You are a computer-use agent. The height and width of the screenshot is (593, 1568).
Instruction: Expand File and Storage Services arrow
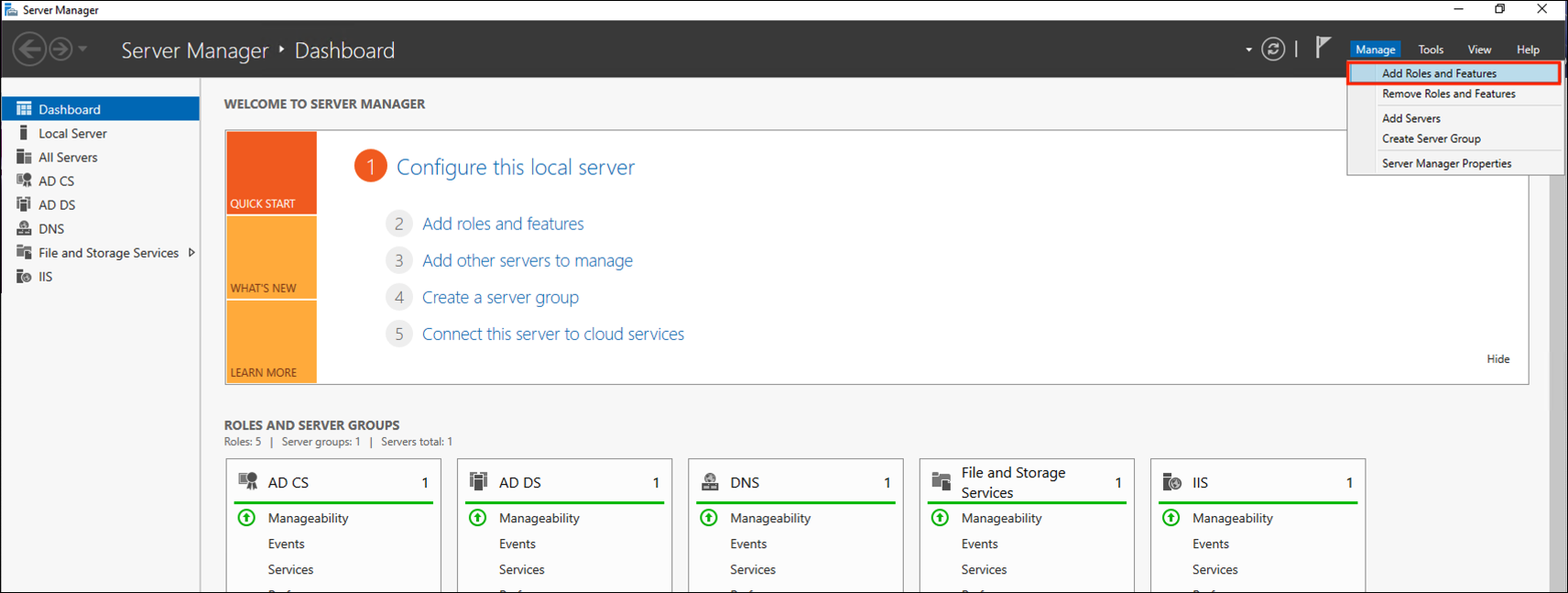pos(191,253)
